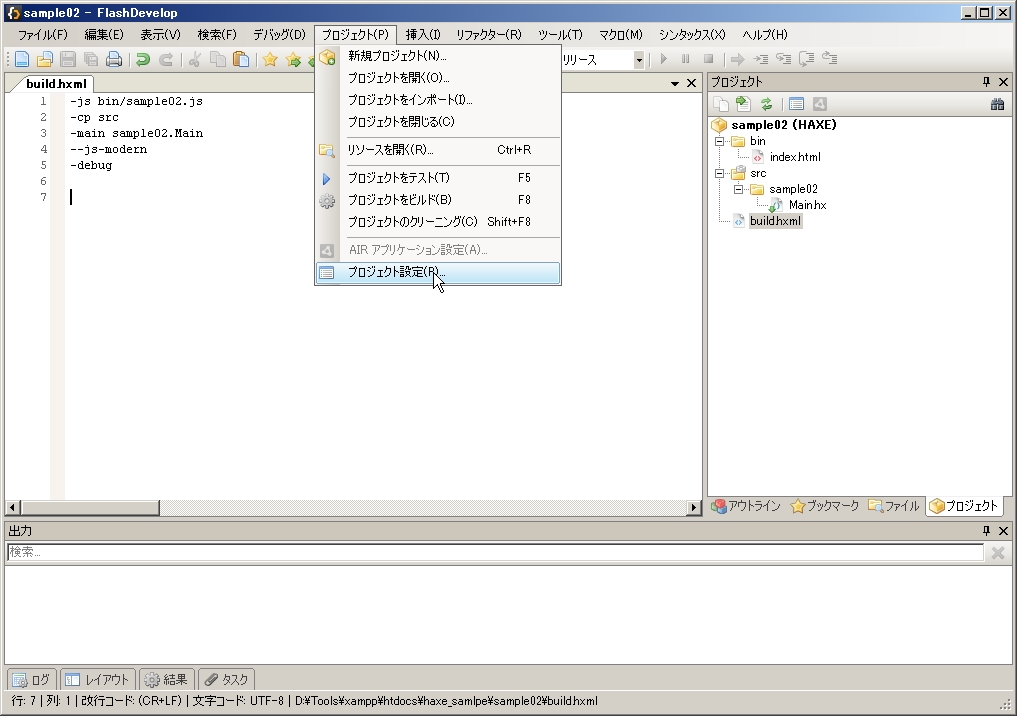Collapse the src folder node
Image resolution: width=1017 pixels, height=716 pixels.
[x=719, y=173]
